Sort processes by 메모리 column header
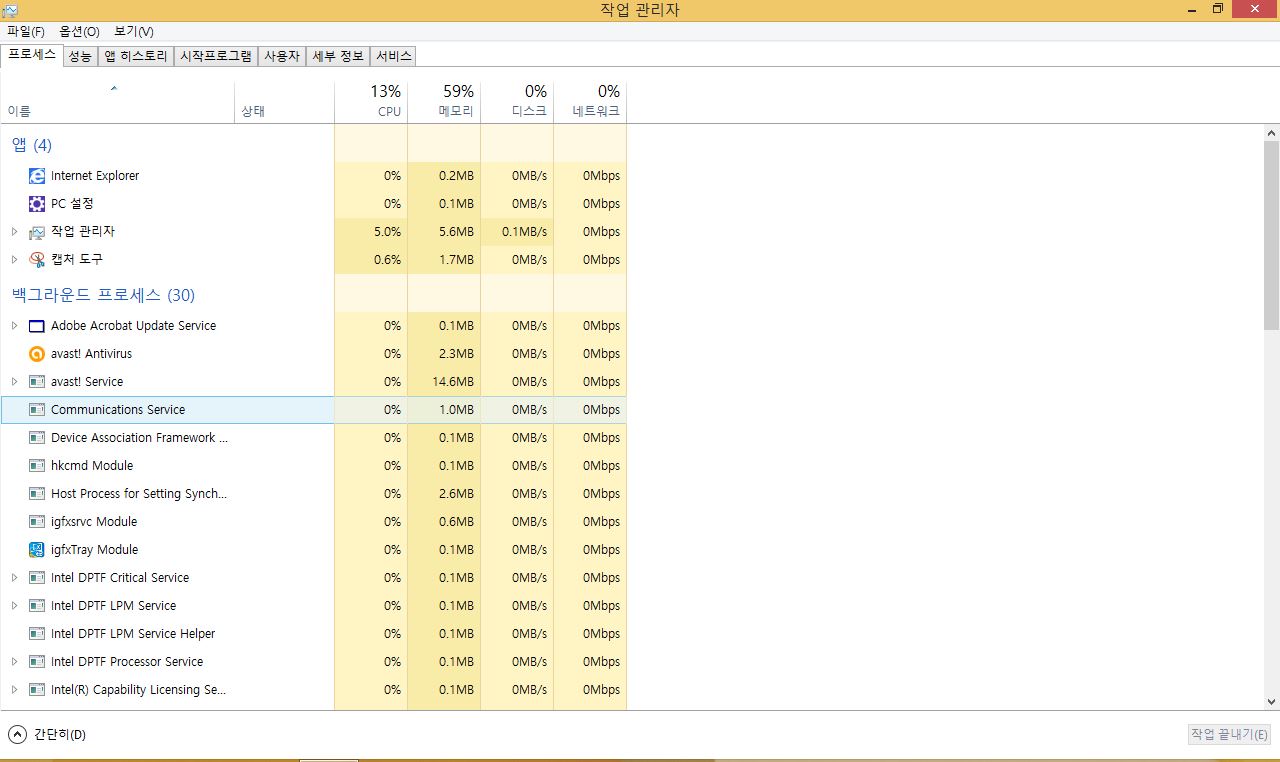 444,101
